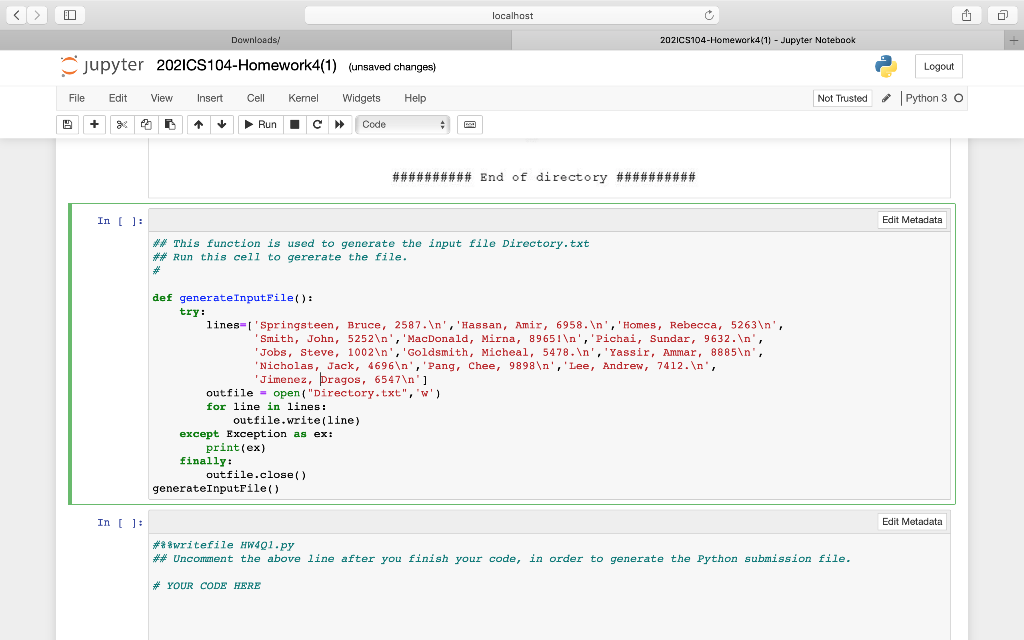Open the Safari share icon
This screenshot has width=1024, height=640.
click(x=967, y=15)
